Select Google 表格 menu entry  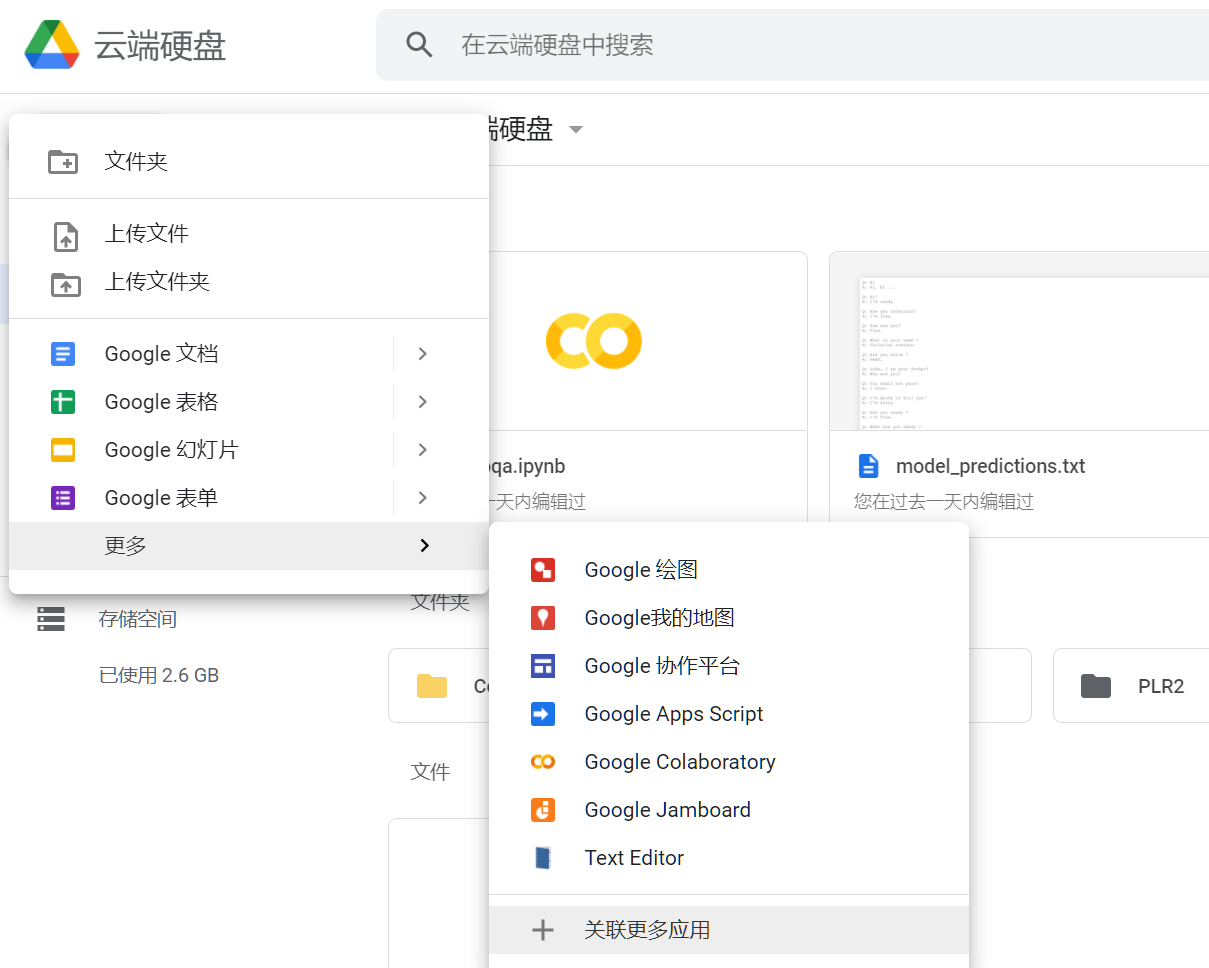pyautogui.click(x=249, y=402)
